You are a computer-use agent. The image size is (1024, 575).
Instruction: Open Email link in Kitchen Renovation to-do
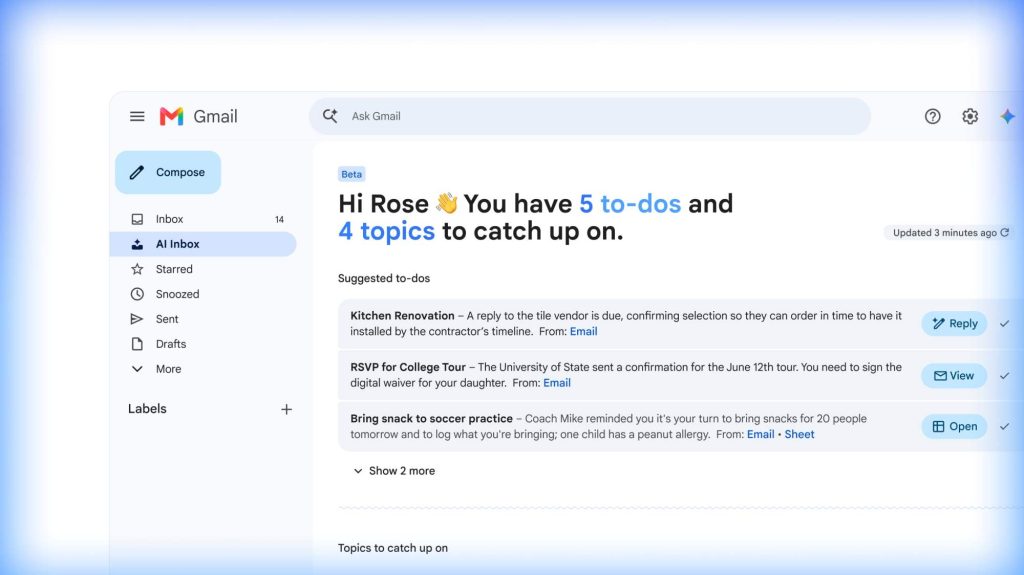pyautogui.click(x=583, y=331)
